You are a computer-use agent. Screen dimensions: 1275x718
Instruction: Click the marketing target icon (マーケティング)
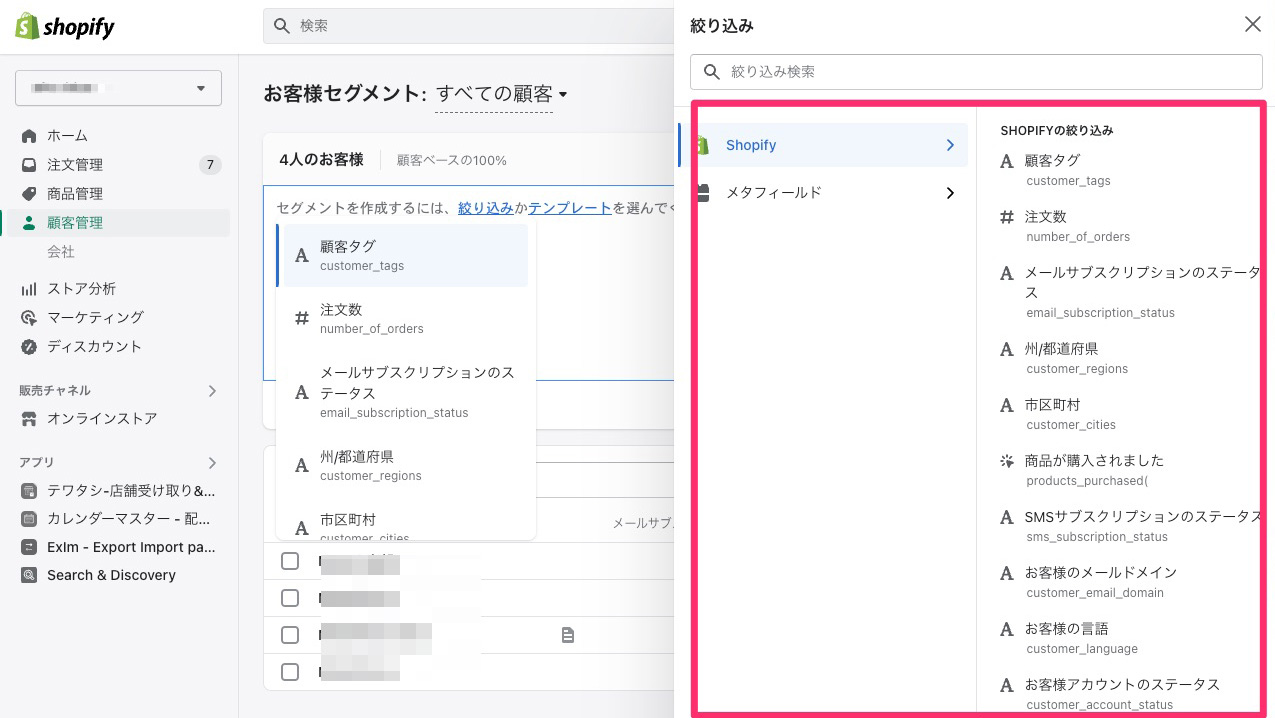[29, 318]
